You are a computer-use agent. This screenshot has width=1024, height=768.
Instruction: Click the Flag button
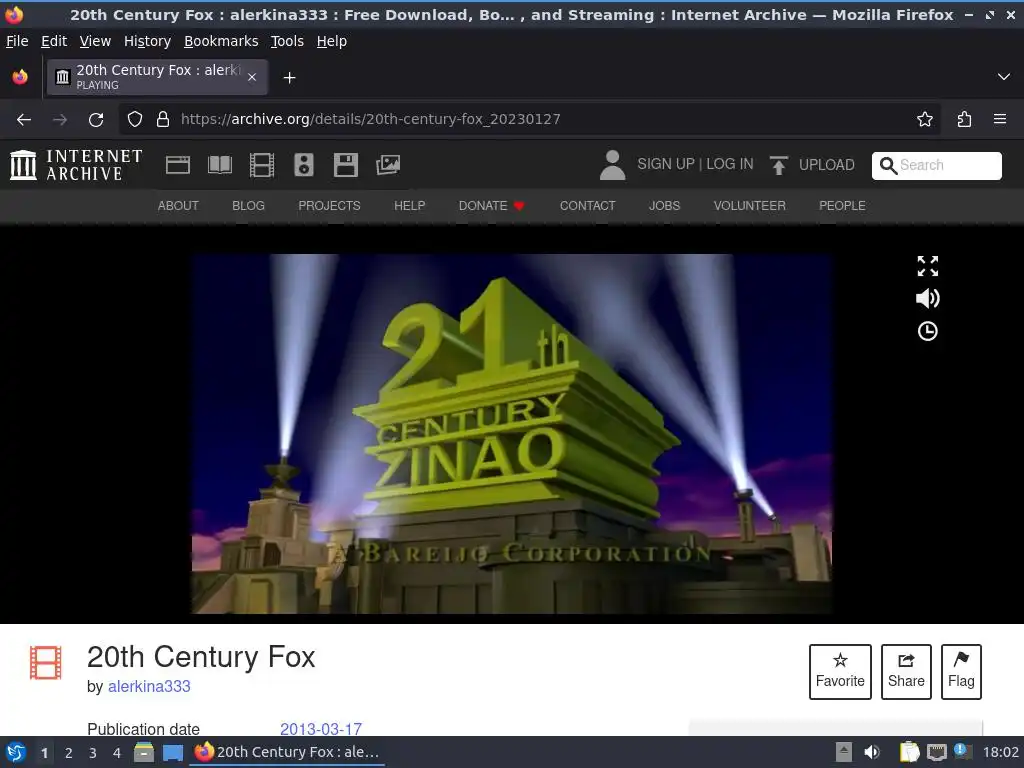961,671
